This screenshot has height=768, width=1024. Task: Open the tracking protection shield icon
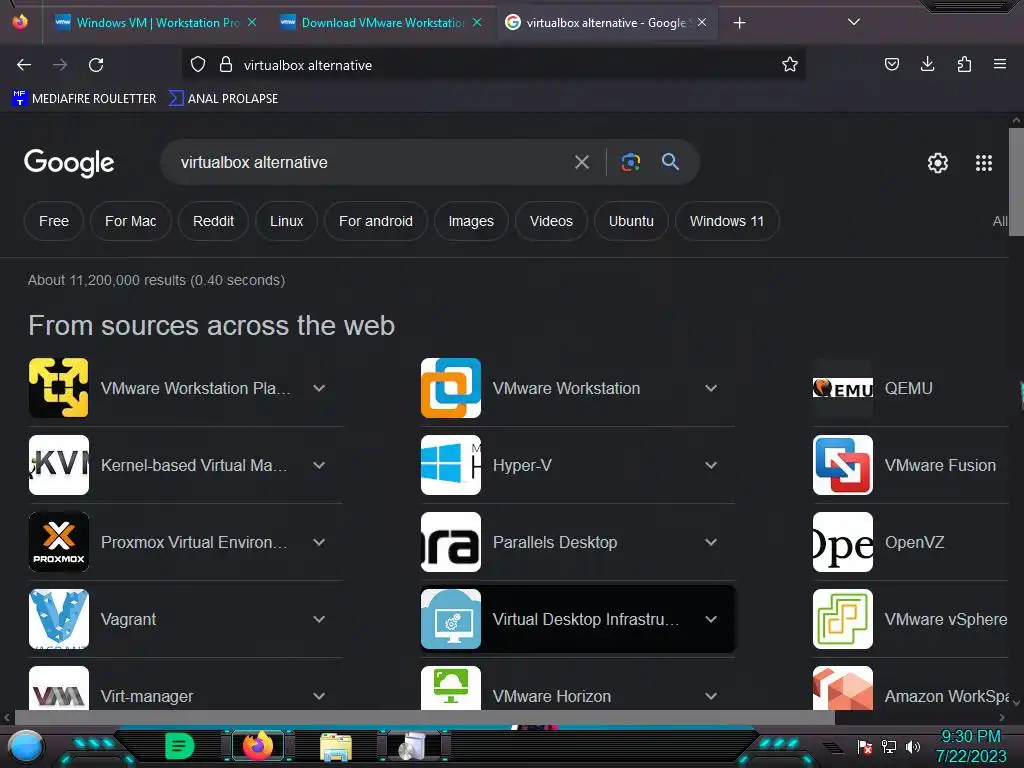[198, 65]
